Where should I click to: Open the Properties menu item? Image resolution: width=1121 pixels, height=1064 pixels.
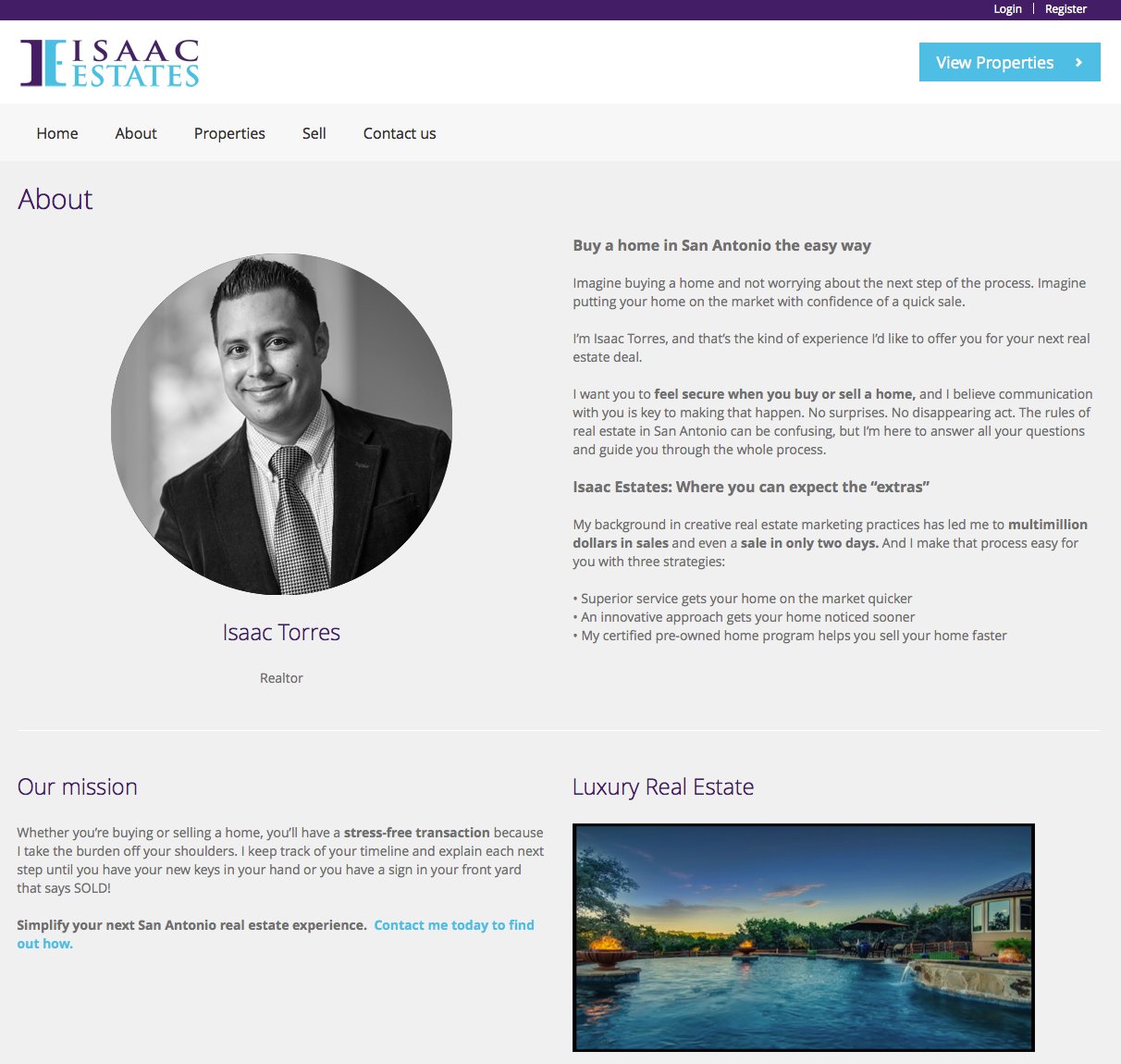click(229, 133)
